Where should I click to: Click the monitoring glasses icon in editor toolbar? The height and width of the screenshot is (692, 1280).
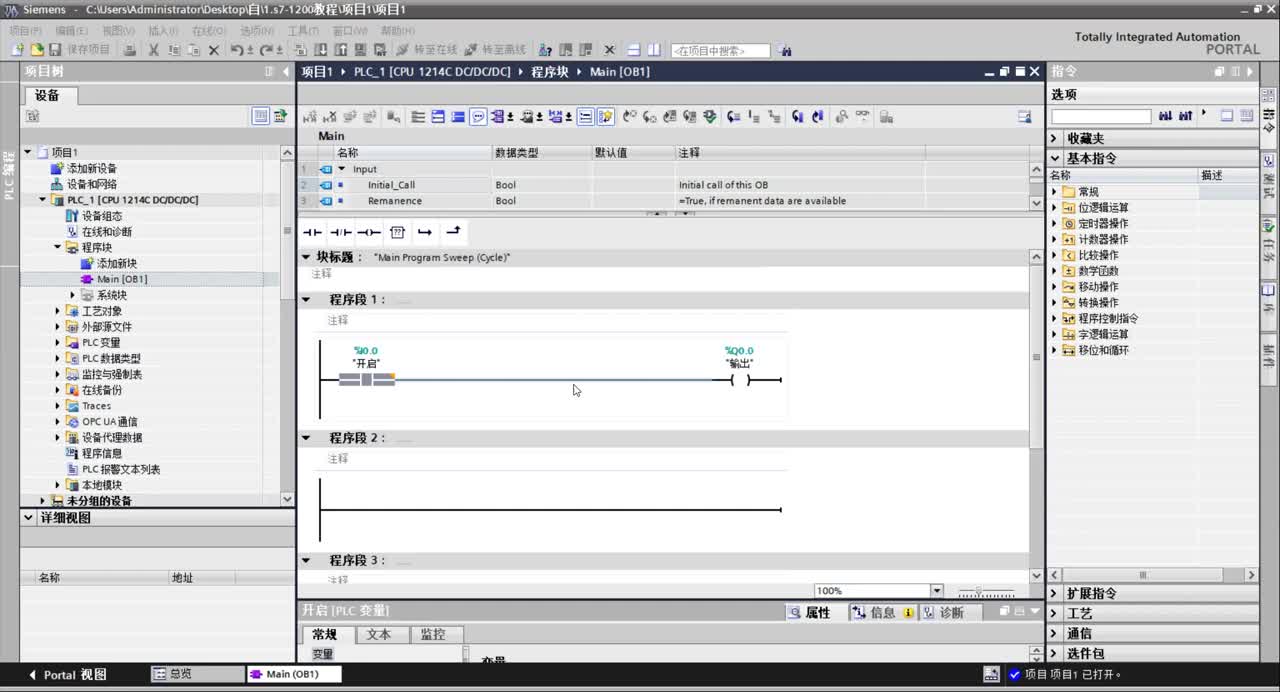862,117
